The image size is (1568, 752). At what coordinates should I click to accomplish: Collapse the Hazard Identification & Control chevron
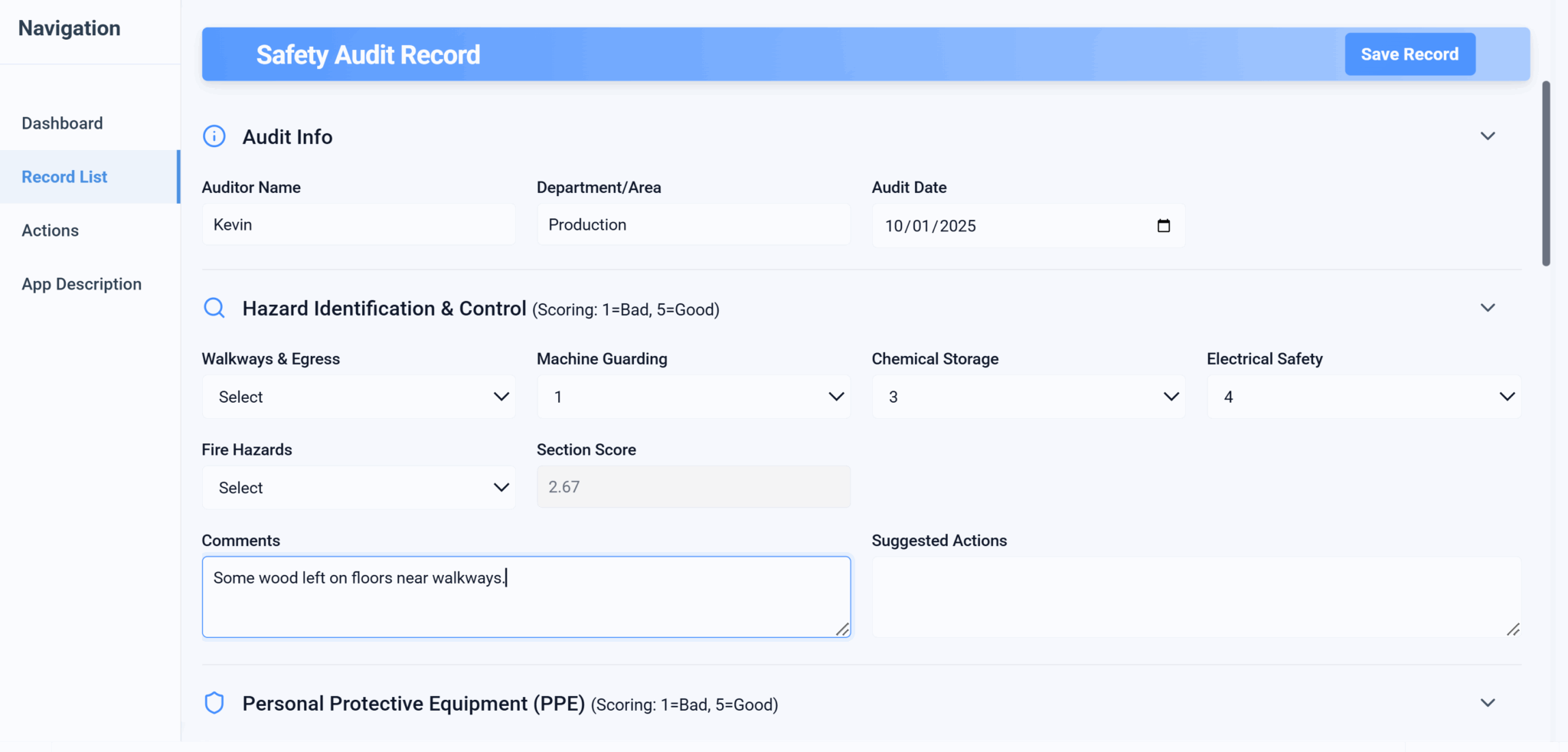1488,308
